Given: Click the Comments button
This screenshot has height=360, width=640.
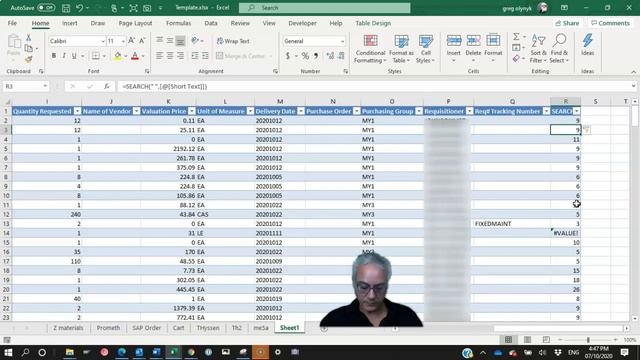Looking at the screenshot, I should point(610,23).
